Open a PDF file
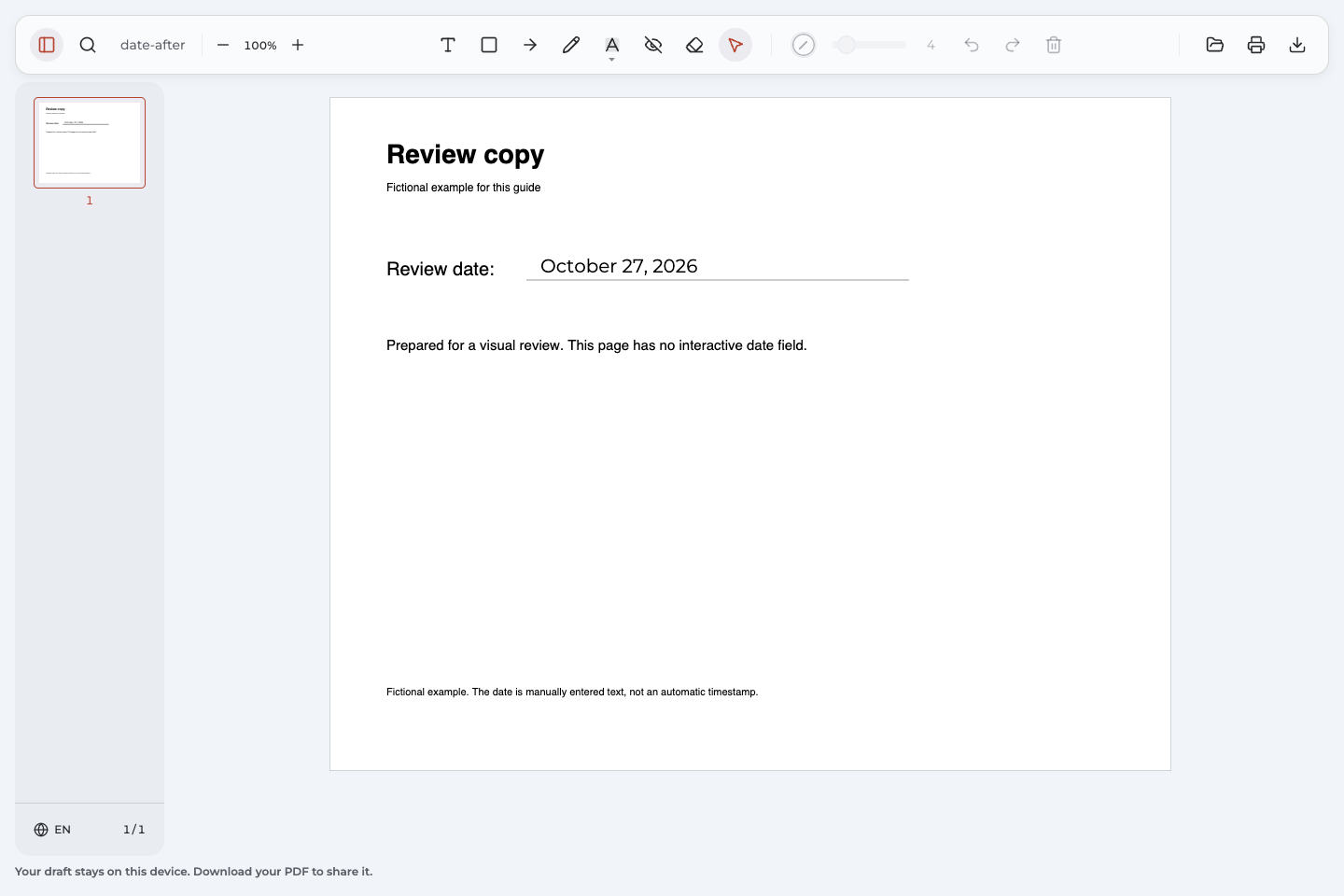1344x896 pixels. tap(1215, 45)
